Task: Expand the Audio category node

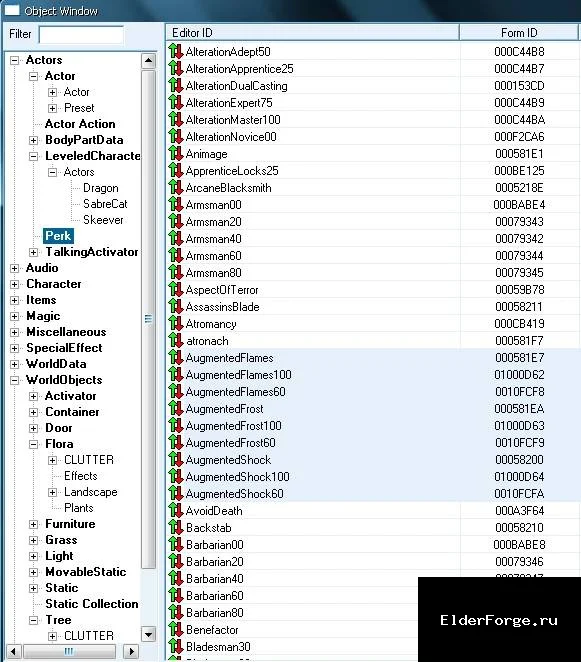Action: tap(14, 268)
